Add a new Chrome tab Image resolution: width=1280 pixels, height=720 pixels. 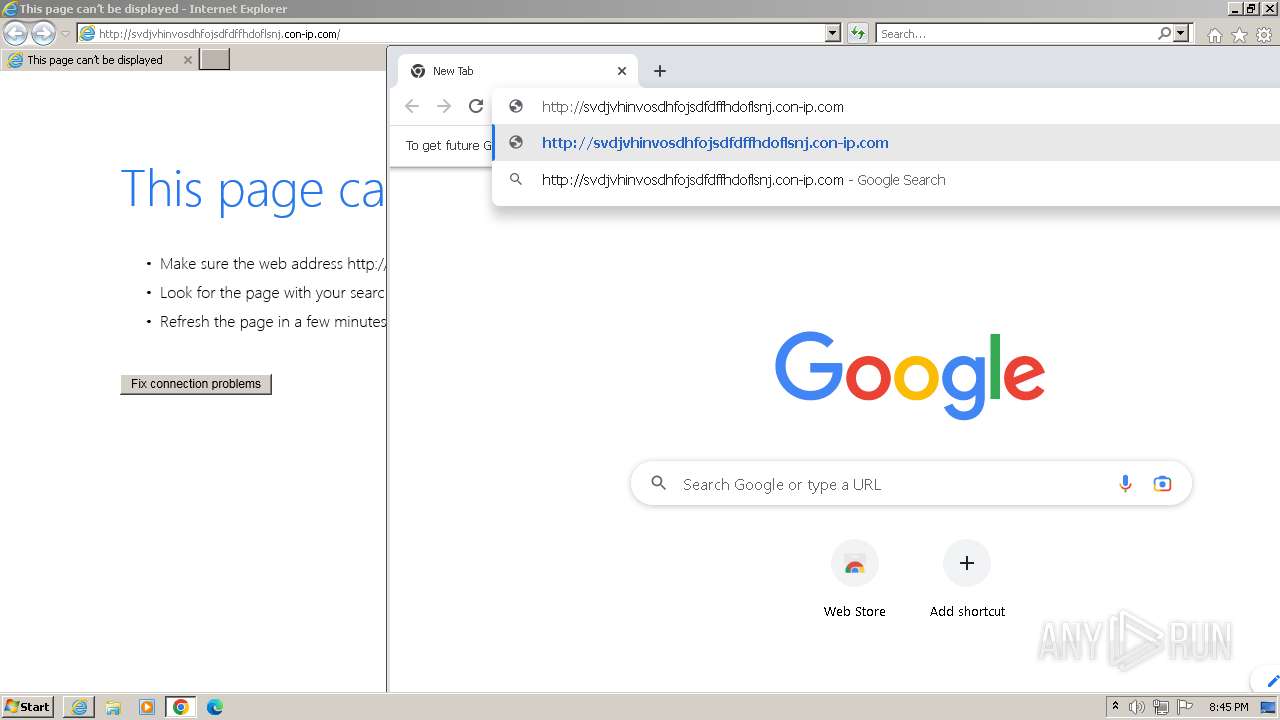pos(660,71)
